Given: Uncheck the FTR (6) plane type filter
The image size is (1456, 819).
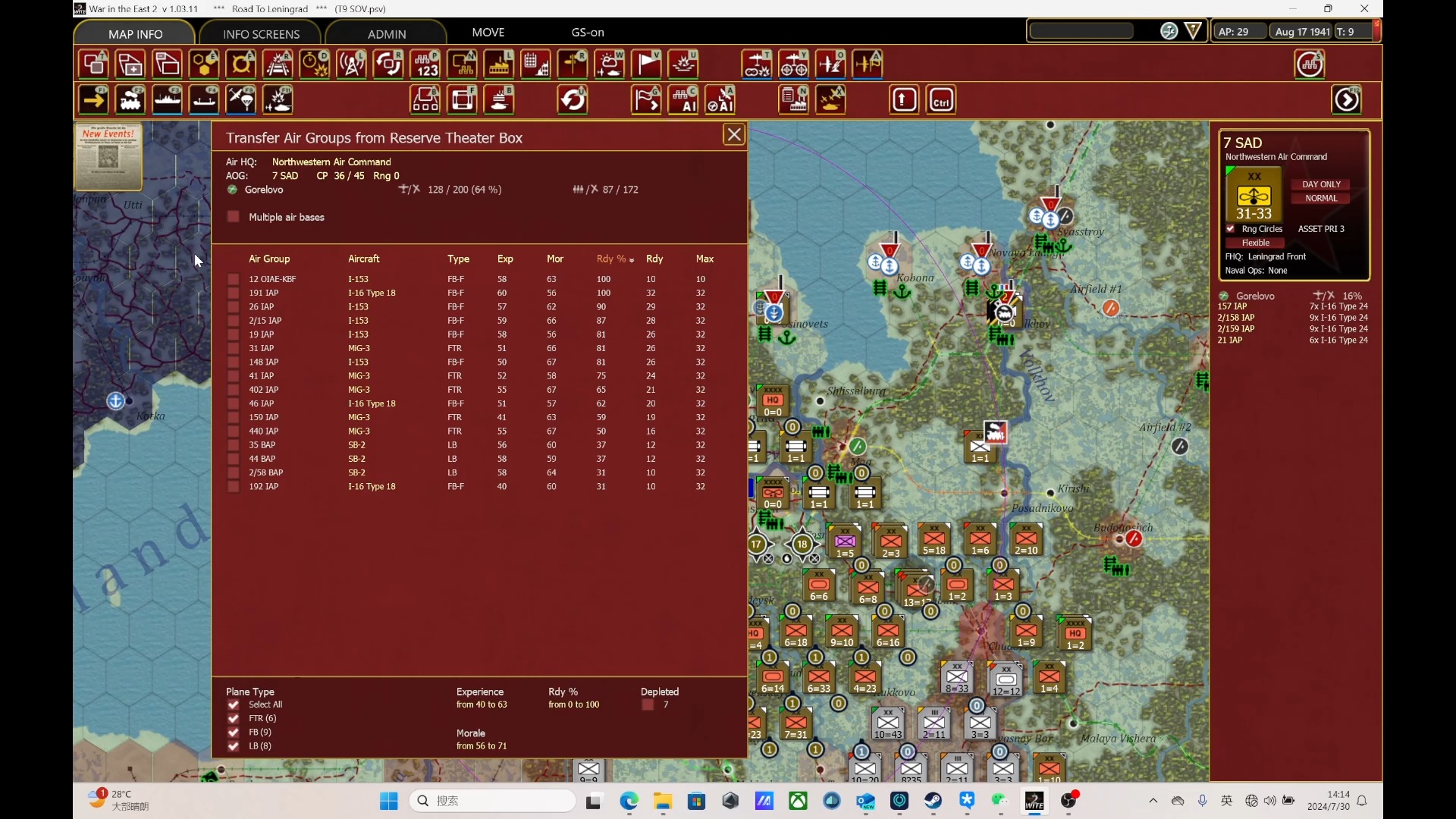Looking at the screenshot, I should 234,719.
